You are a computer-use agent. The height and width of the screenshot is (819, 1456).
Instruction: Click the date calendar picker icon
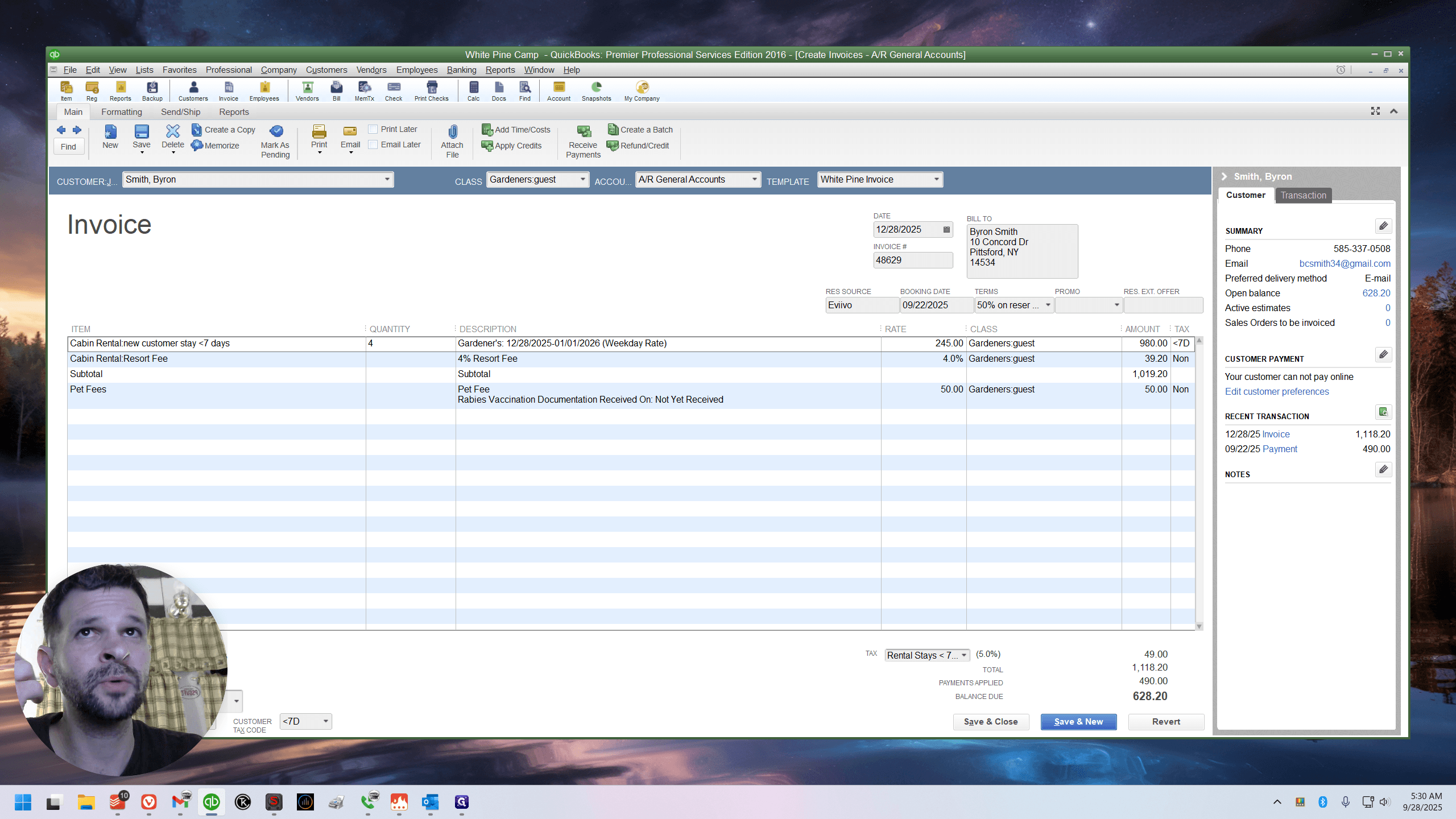946,230
